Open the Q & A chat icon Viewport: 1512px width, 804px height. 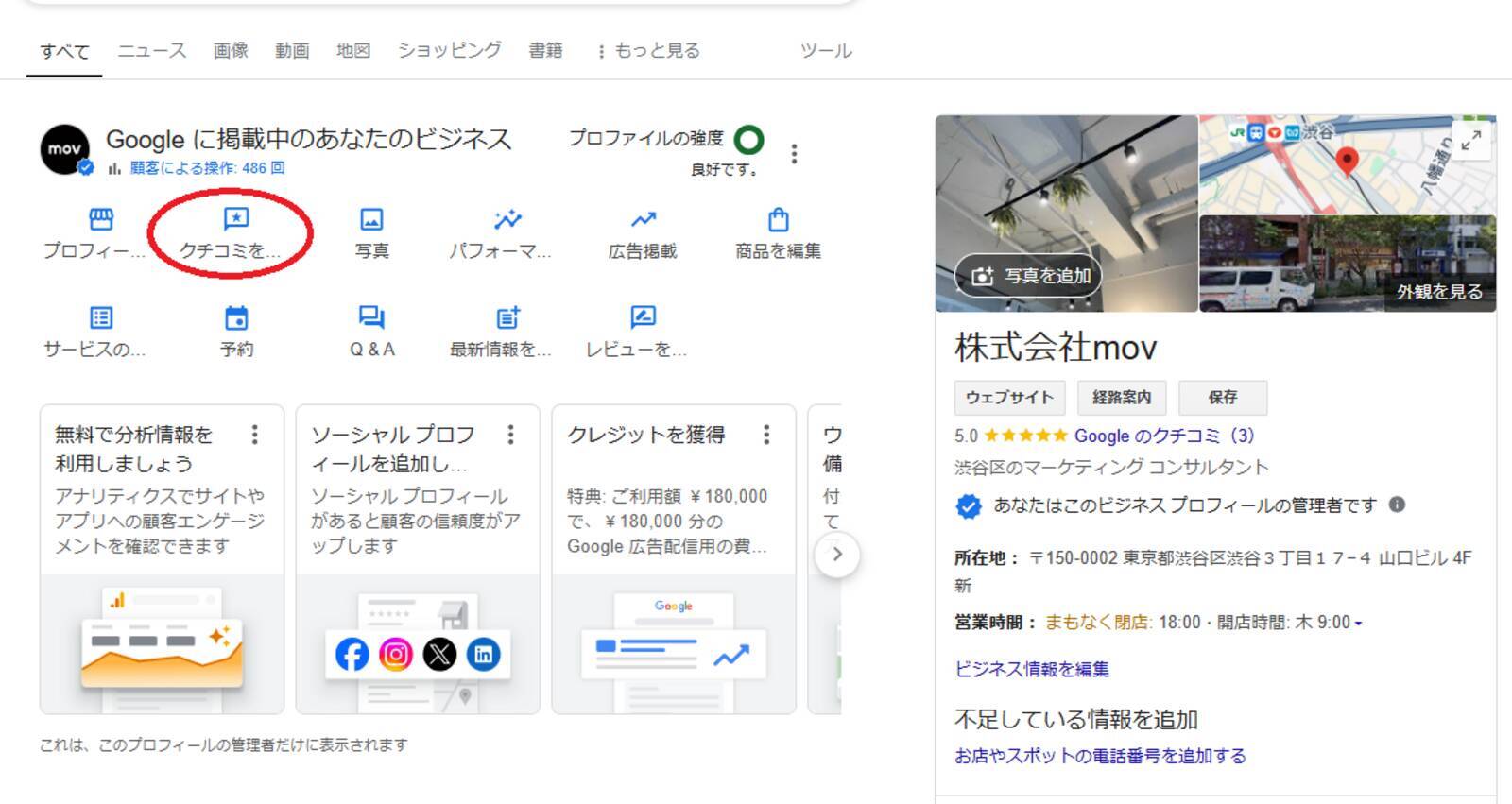[371, 318]
